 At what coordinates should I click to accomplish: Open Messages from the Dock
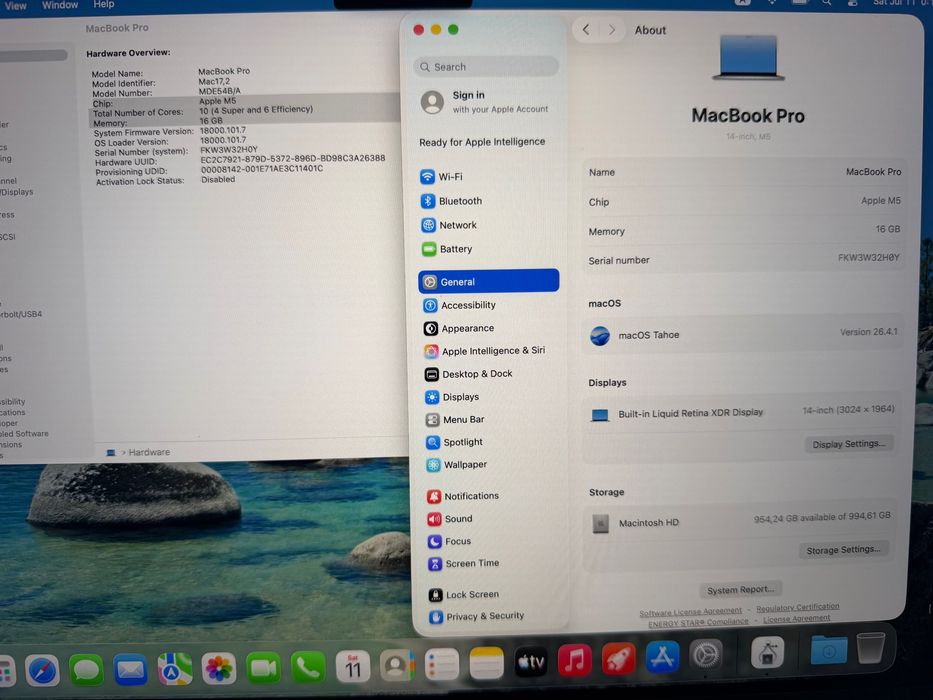(86, 670)
